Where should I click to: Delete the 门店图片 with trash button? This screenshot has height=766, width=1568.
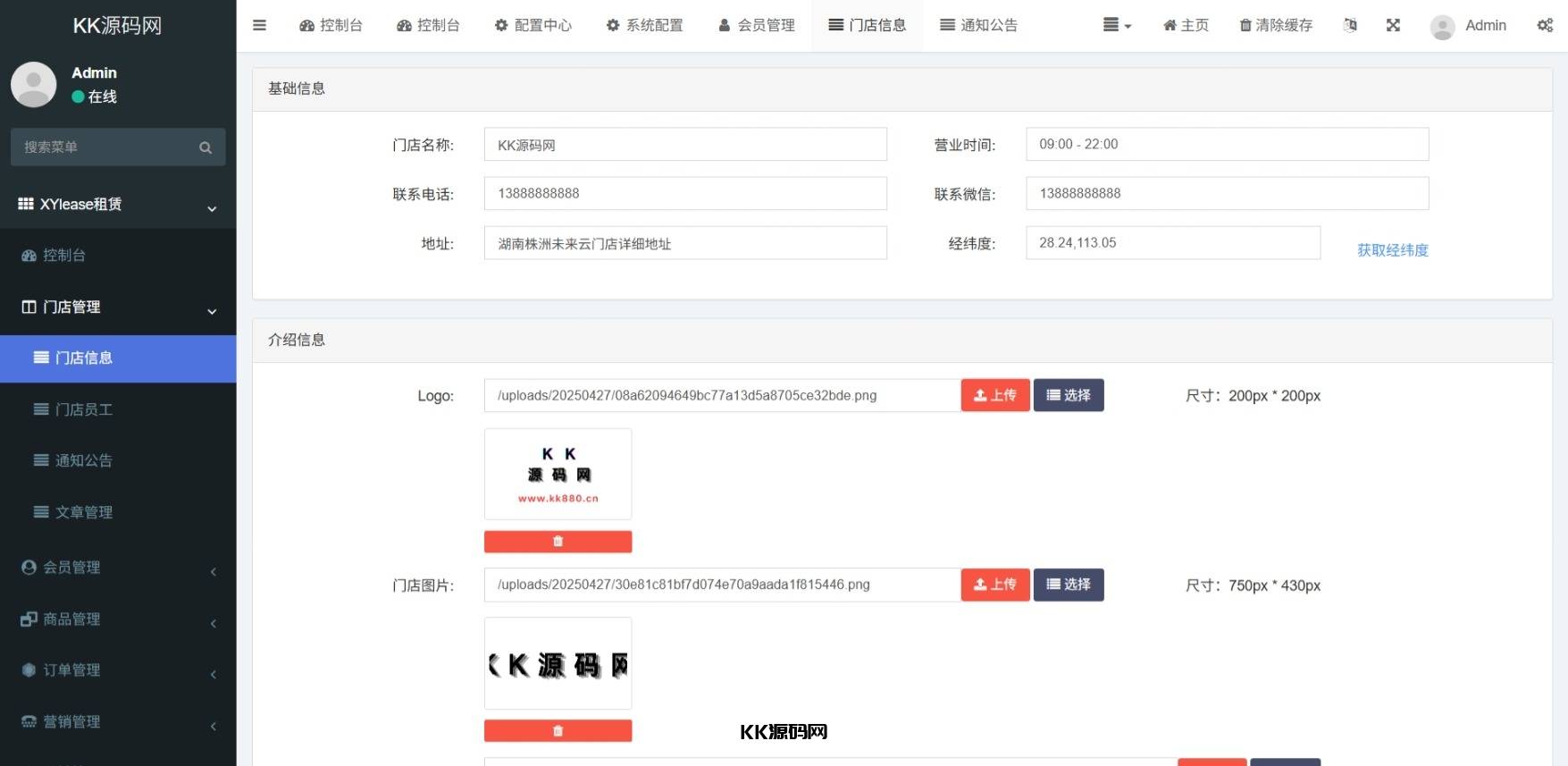[x=558, y=731]
